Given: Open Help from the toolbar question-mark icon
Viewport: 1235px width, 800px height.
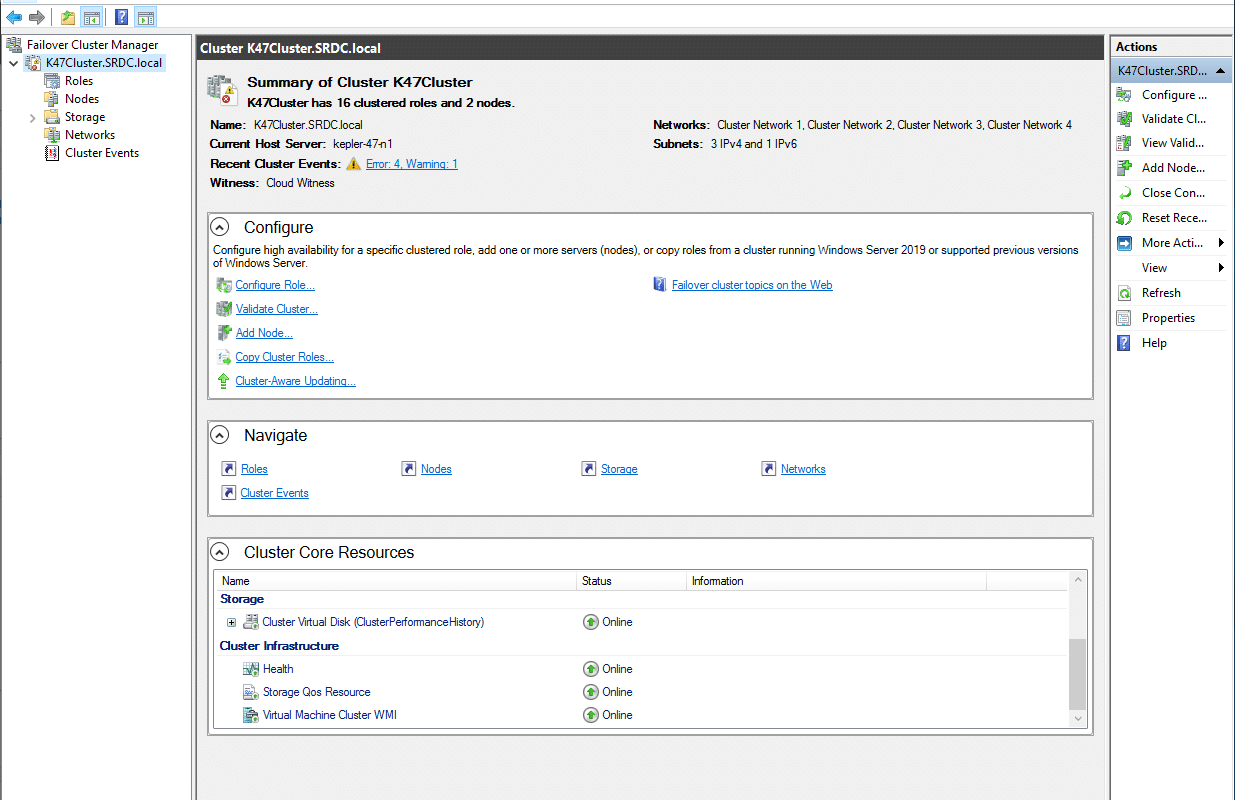Looking at the screenshot, I should click(x=121, y=17).
